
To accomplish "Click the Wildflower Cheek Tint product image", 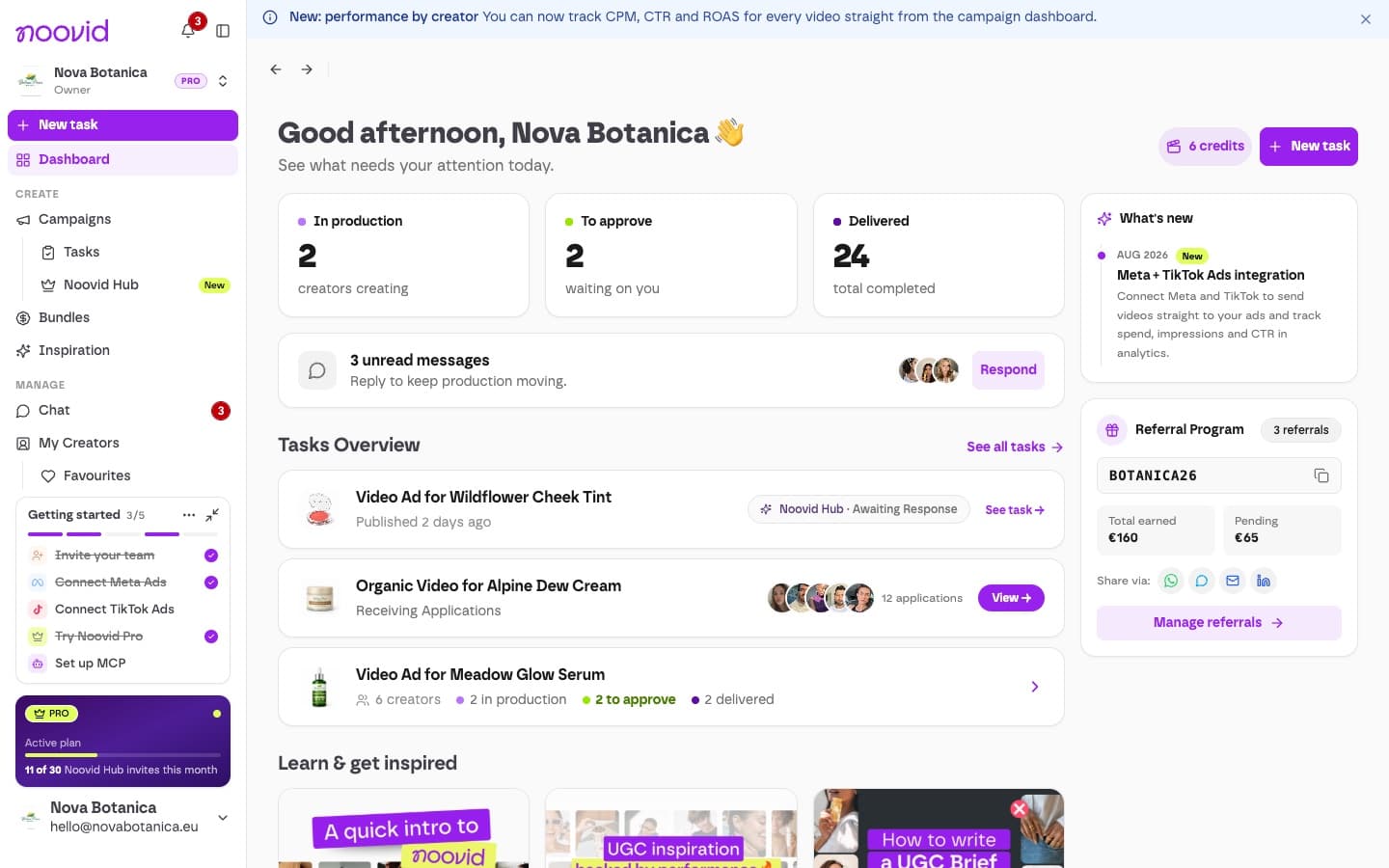I will pyautogui.click(x=319, y=509).
